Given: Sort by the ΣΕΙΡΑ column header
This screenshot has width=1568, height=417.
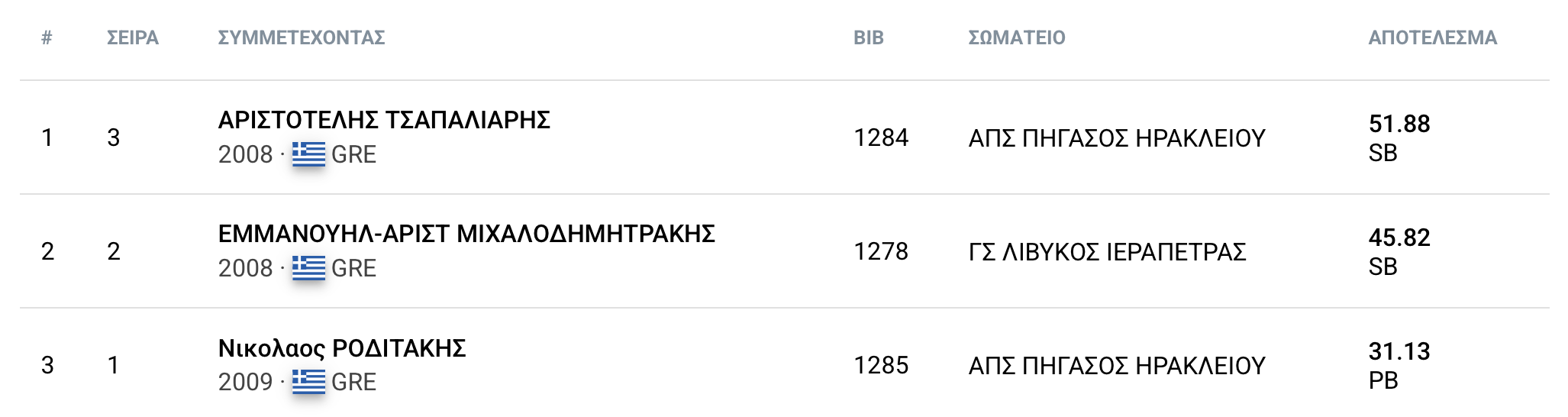Looking at the screenshot, I should click(133, 37).
